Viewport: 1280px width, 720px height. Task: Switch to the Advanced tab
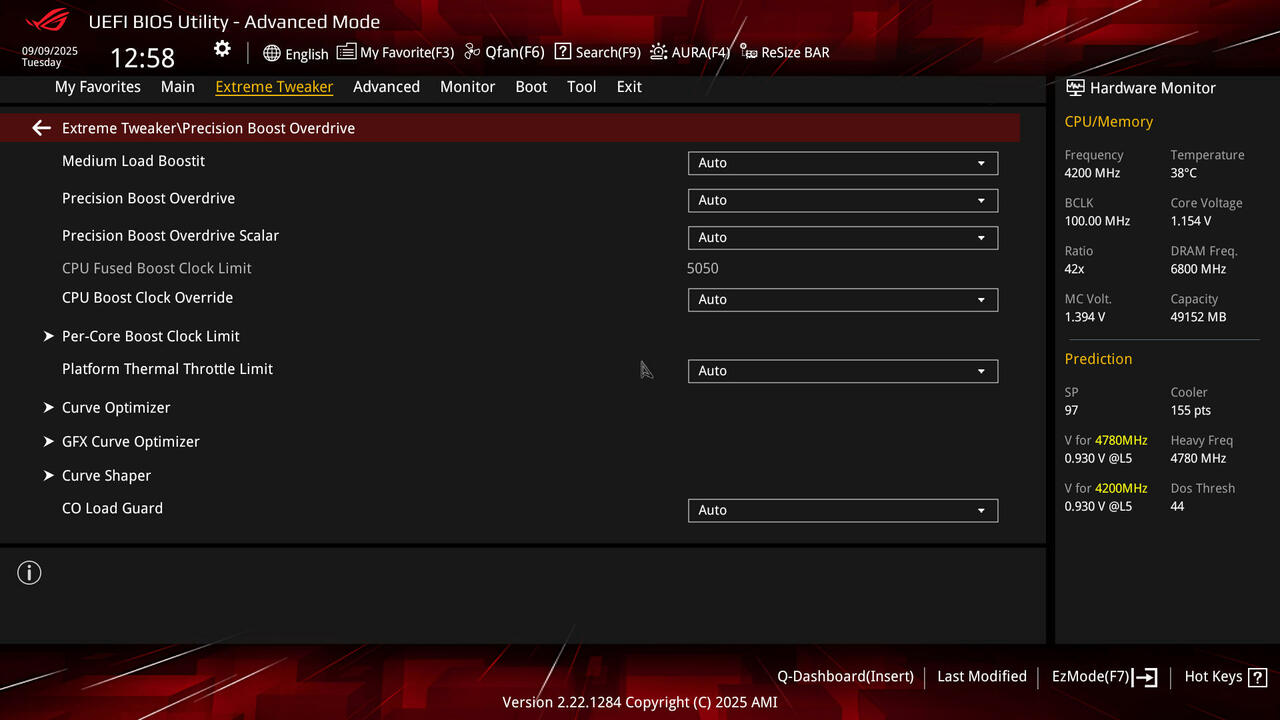tap(386, 87)
